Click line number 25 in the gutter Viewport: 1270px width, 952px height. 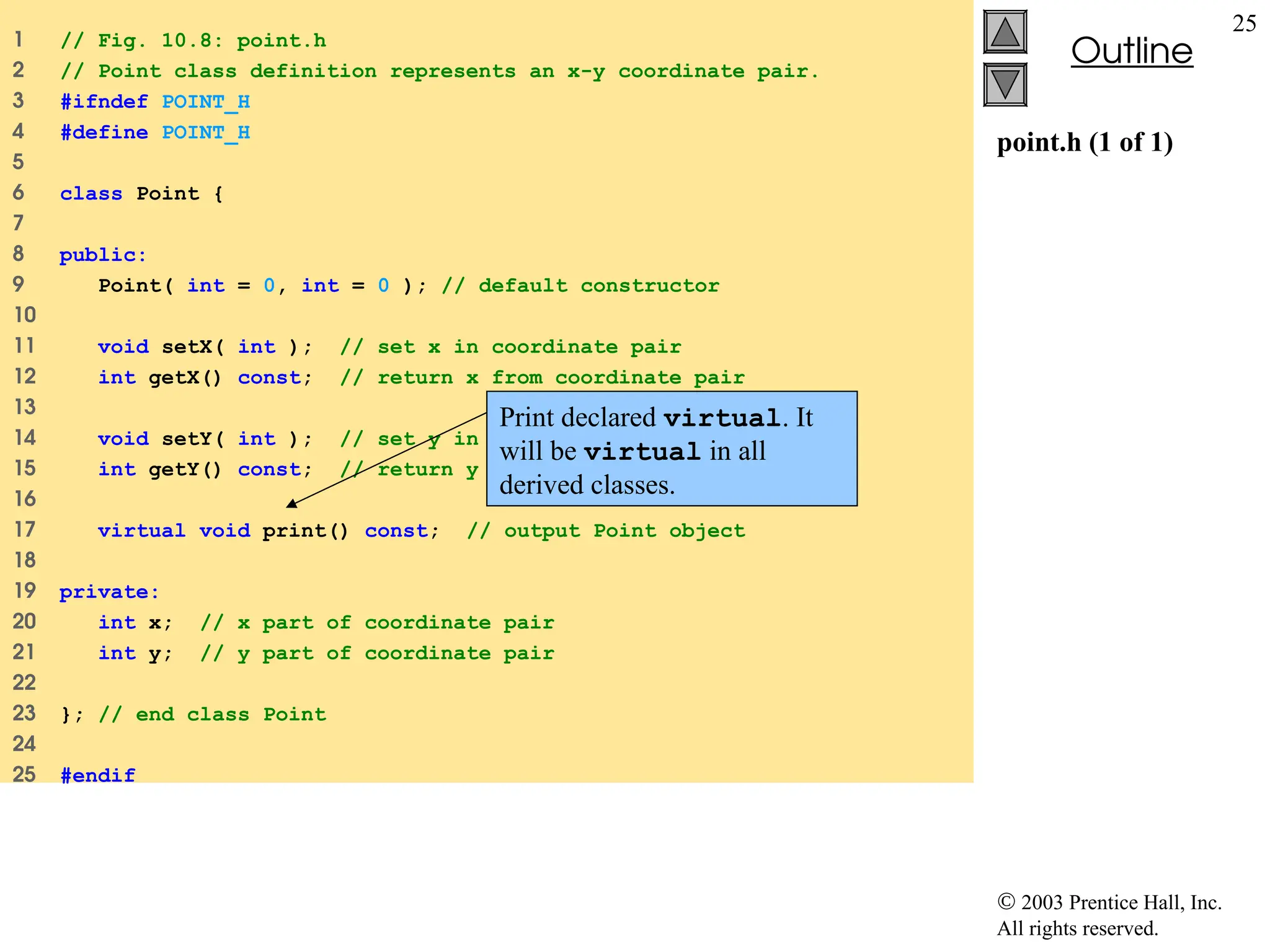tap(25, 774)
